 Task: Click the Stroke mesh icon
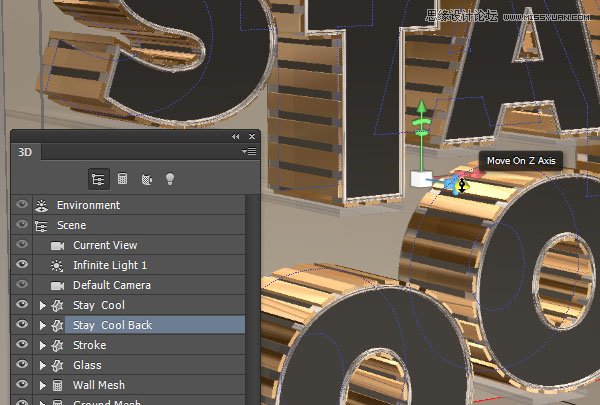[57, 345]
